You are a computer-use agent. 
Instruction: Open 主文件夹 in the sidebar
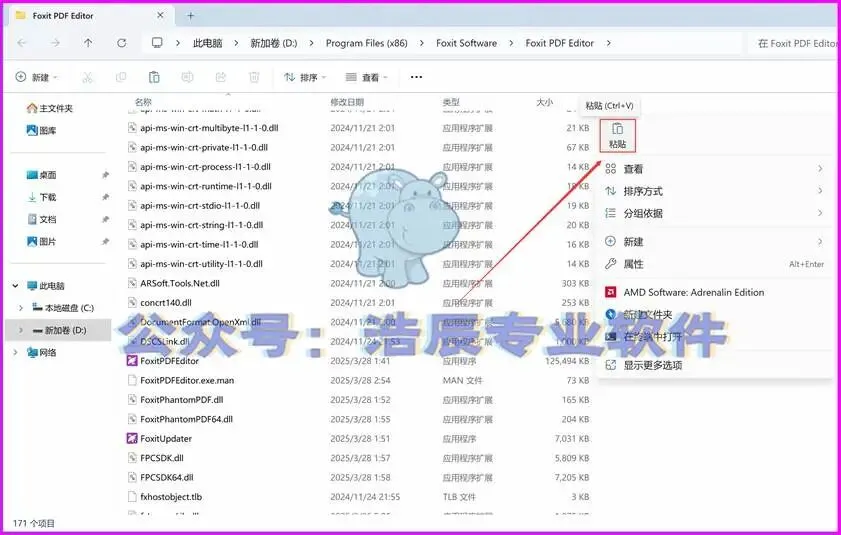click(x=49, y=108)
